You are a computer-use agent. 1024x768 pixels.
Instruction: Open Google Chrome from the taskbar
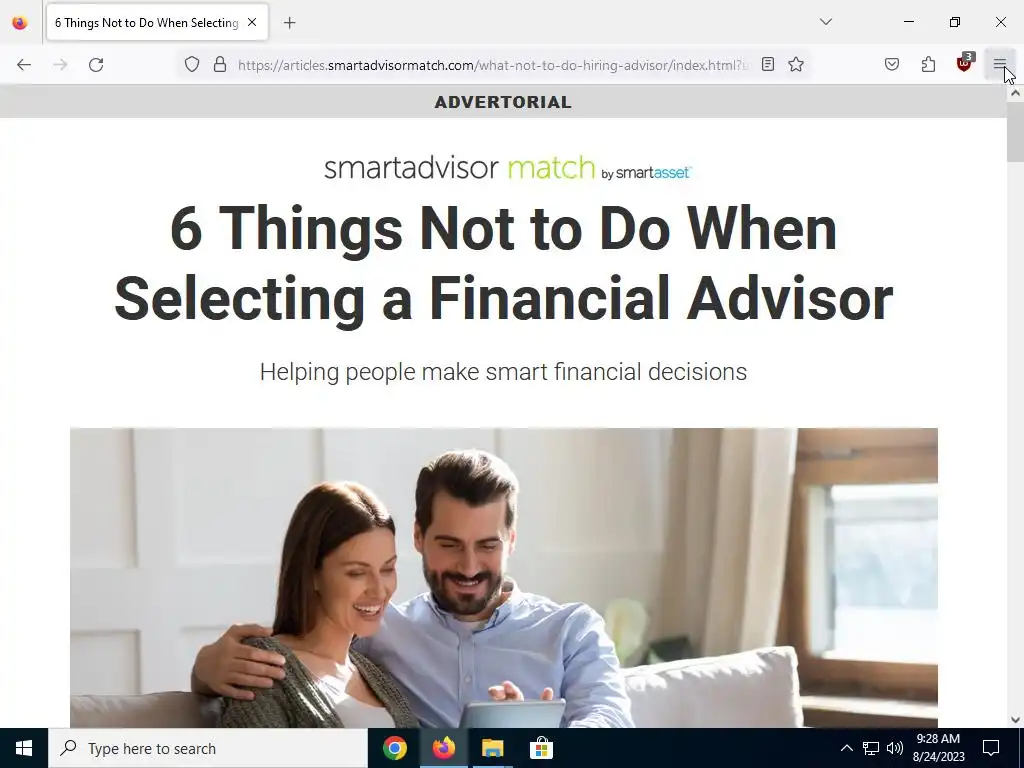click(x=394, y=748)
